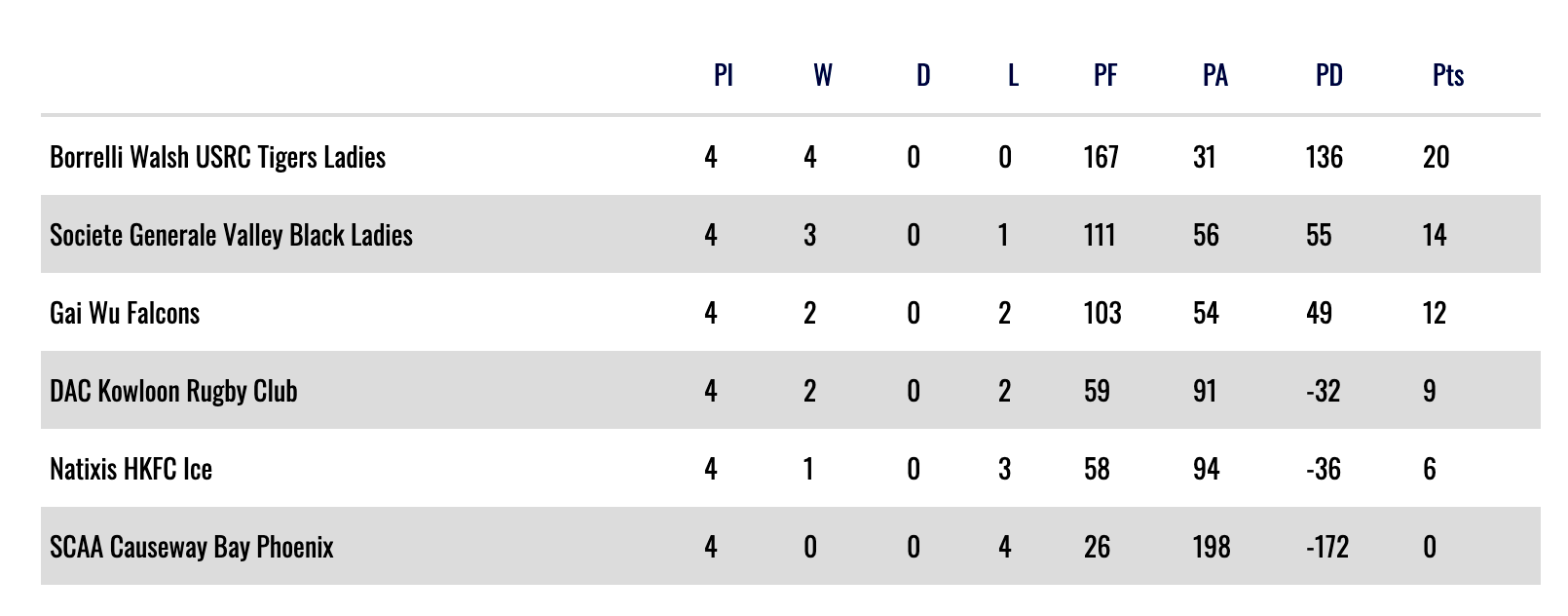
Task: Select Natixis HKFC Ice team name
Action: point(131,469)
